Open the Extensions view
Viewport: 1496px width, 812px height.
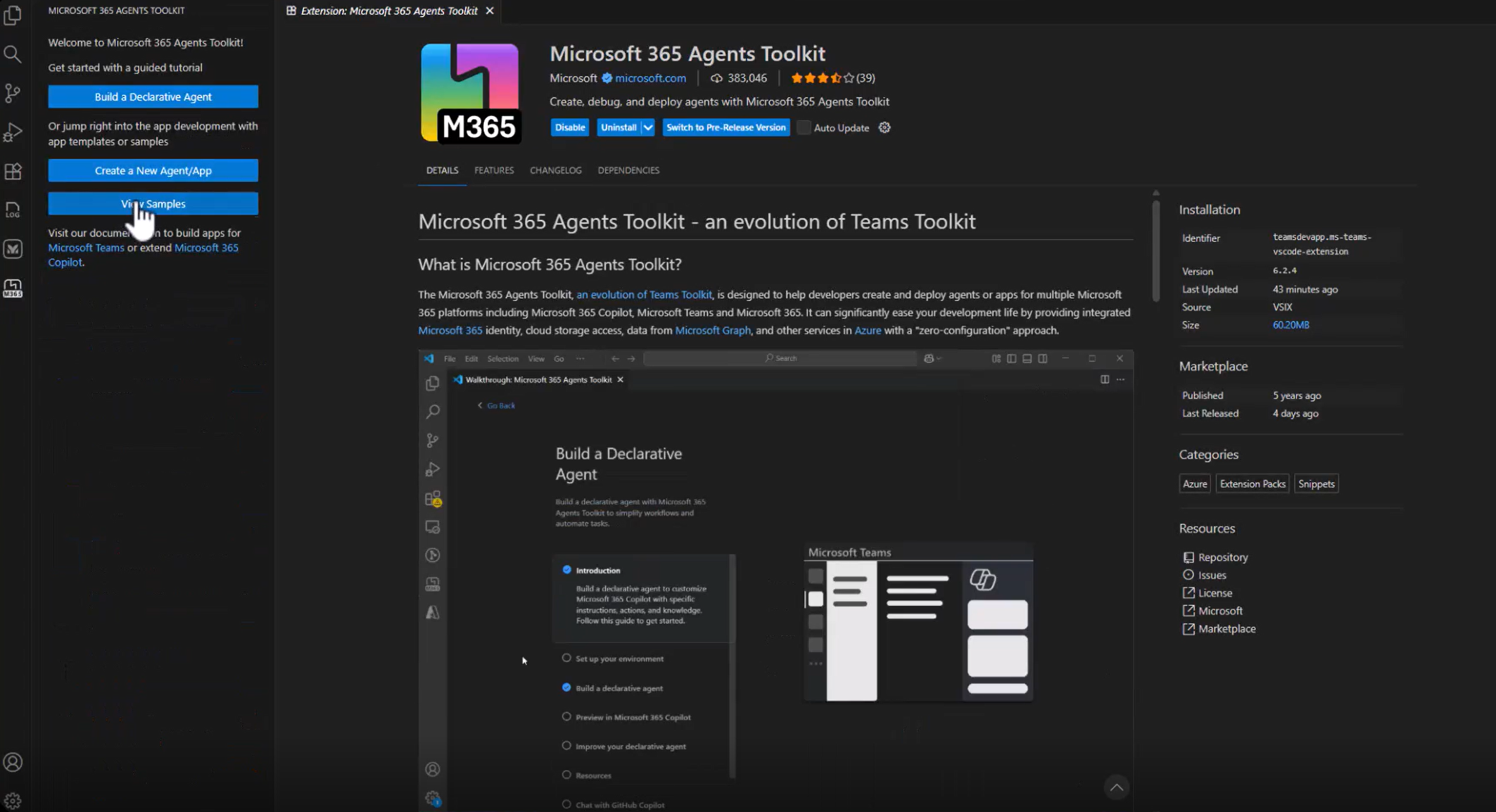click(13, 171)
